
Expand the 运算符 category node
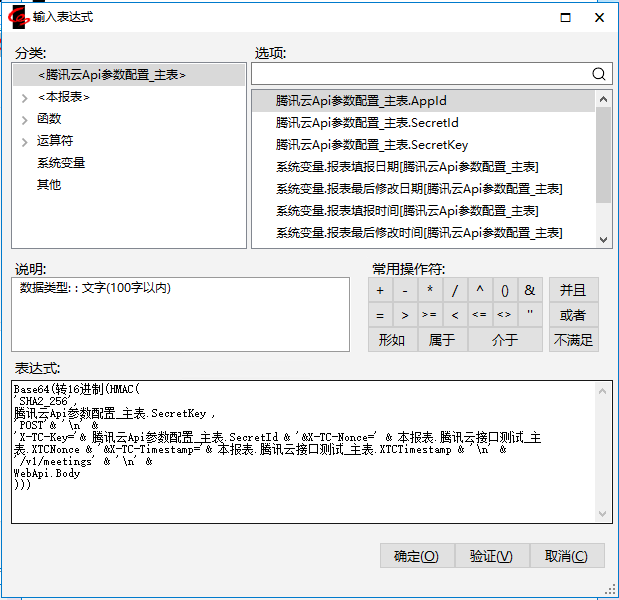[x=24, y=141]
